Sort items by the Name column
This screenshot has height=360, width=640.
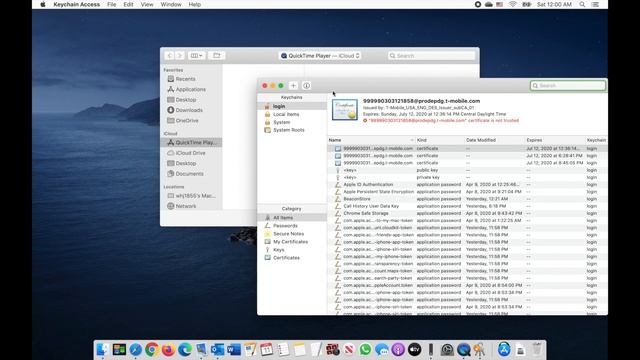[x=371, y=140]
